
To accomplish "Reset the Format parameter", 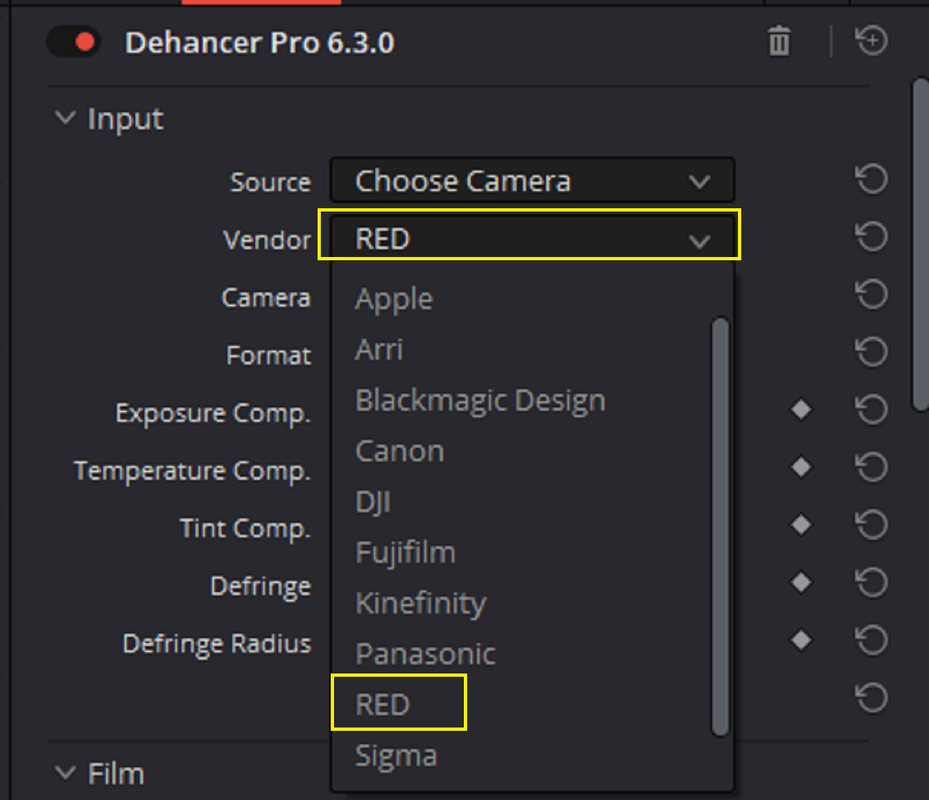I will coord(872,352).
